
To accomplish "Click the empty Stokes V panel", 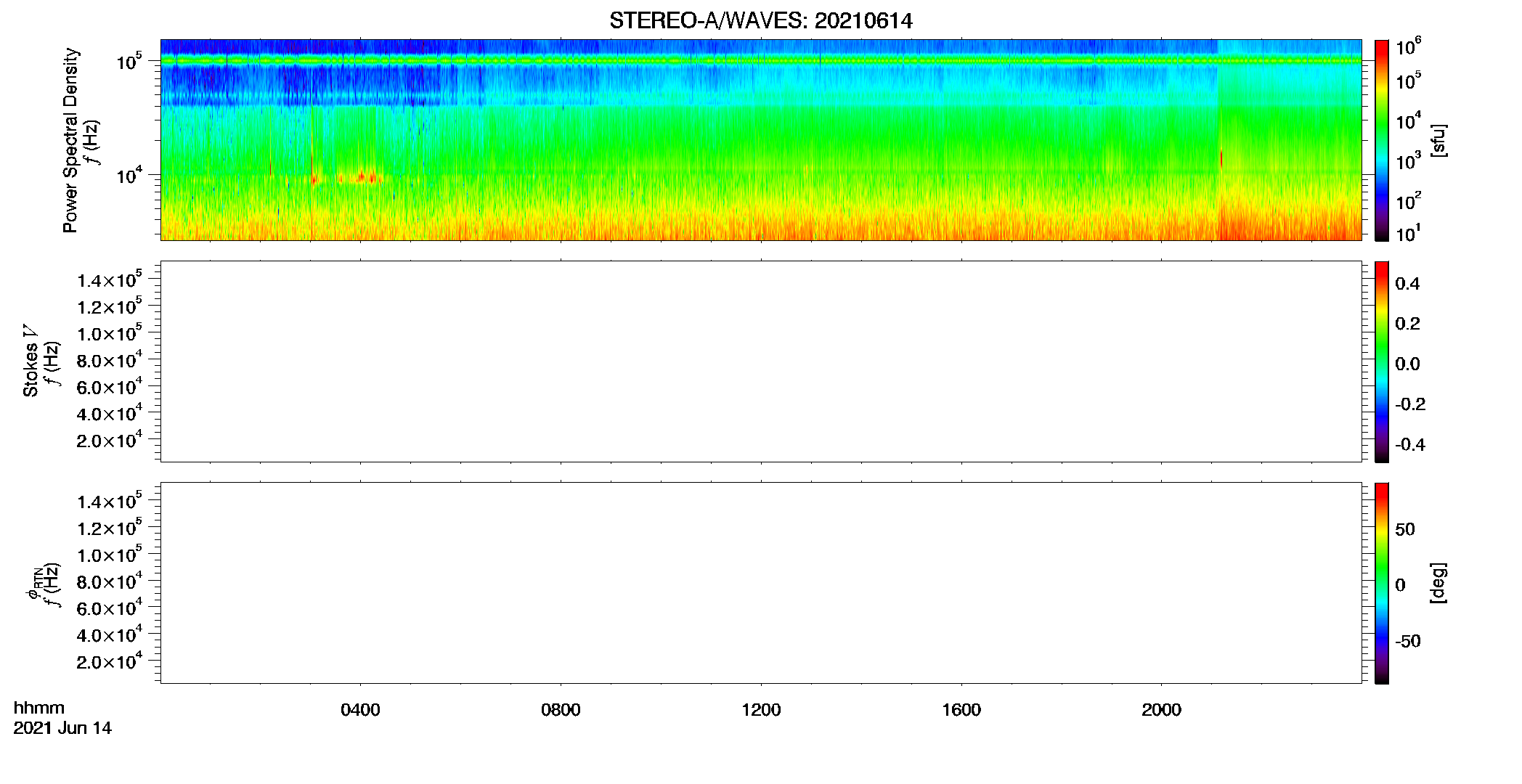I will [761, 362].
